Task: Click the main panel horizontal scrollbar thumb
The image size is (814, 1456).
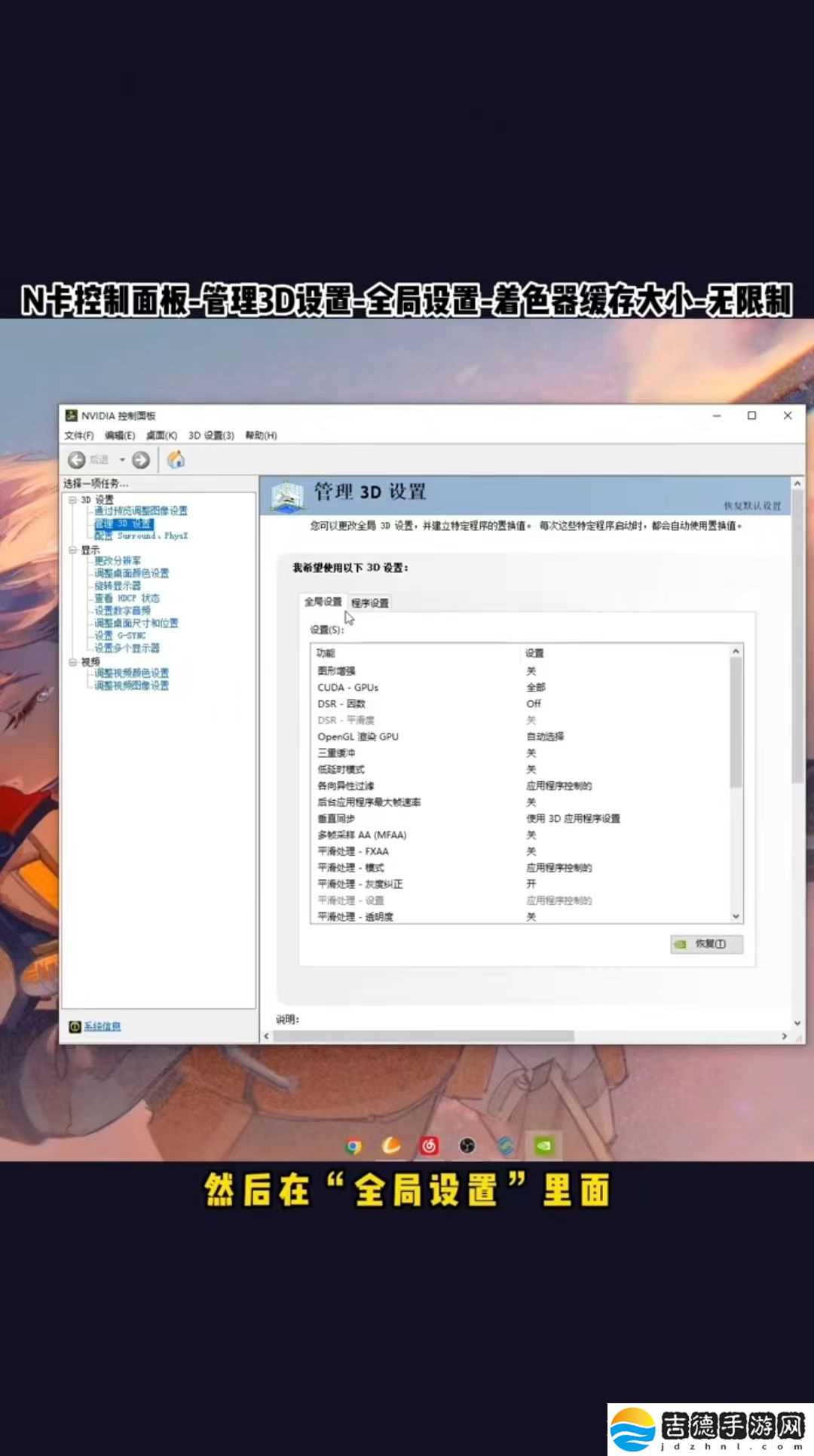Action: tap(424, 1037)
